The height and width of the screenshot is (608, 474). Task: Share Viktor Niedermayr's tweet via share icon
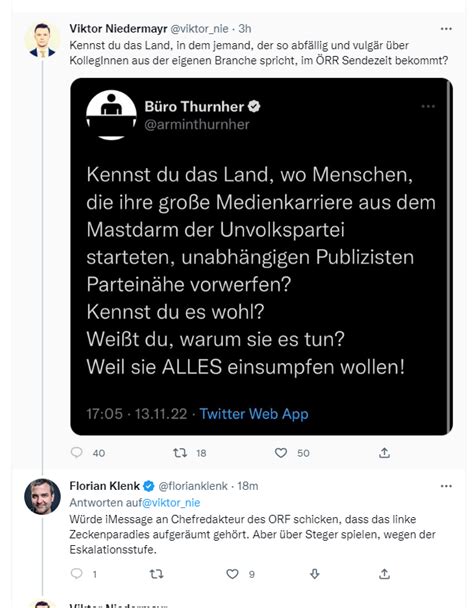pos(384,453)
